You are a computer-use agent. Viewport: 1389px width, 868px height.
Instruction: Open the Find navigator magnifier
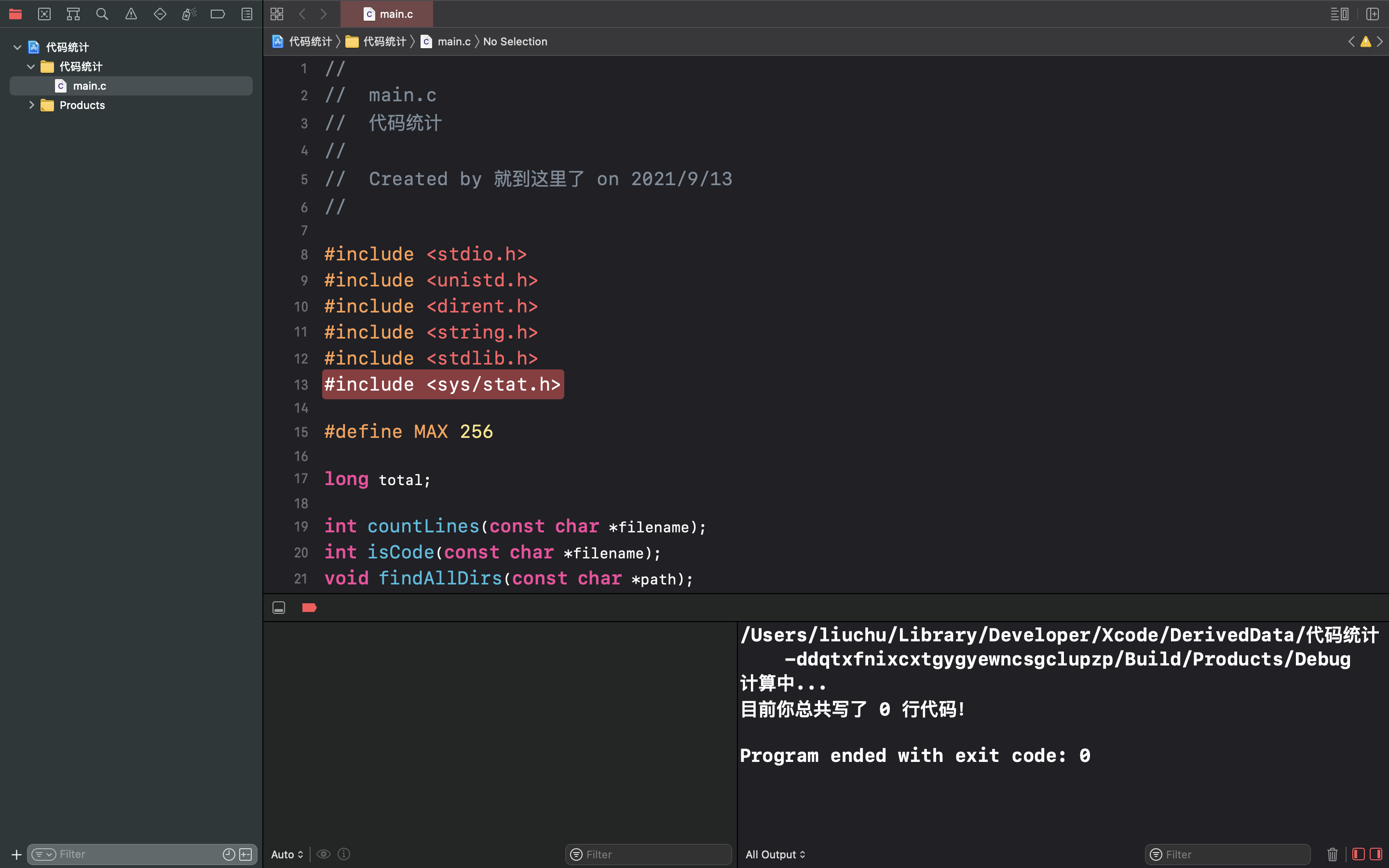tap(102, 14)
